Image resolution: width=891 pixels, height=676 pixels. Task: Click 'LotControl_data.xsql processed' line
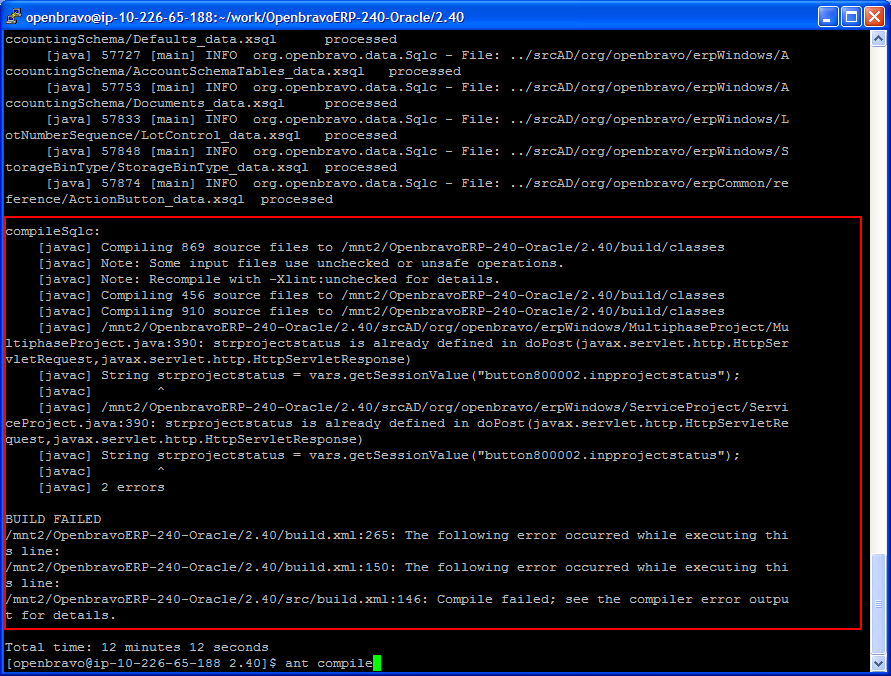[201, 135]
